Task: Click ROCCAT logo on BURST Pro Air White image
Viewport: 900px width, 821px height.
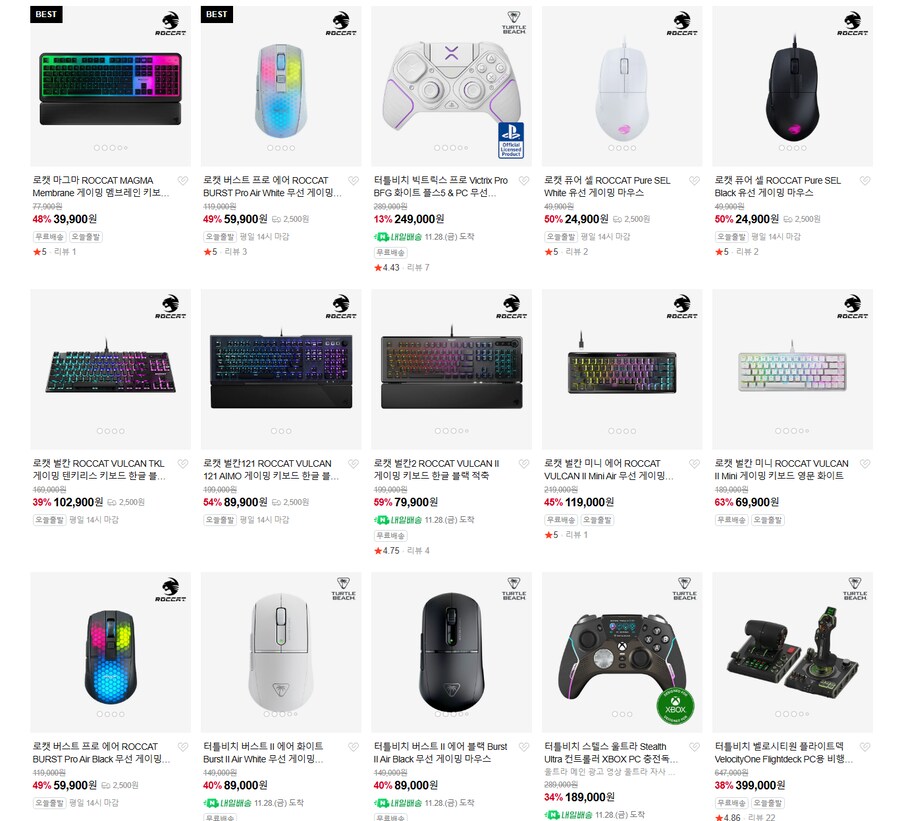Action: [x=341, y=24]
